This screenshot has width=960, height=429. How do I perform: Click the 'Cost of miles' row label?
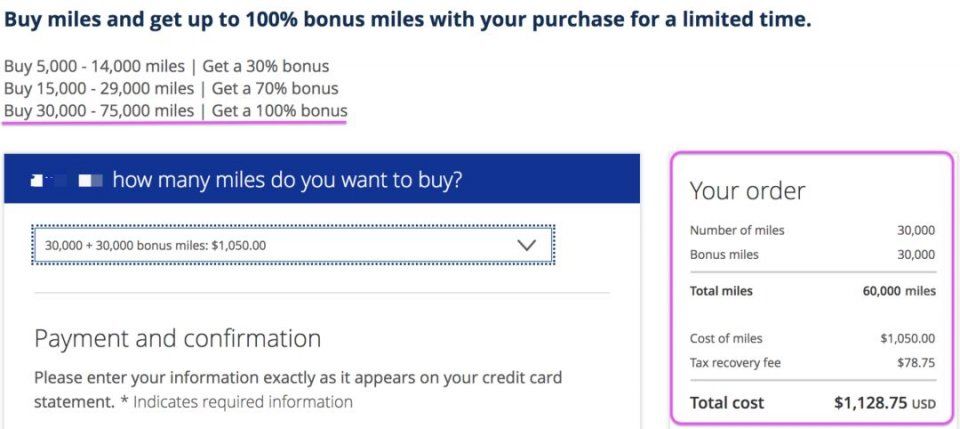[726, 338]
